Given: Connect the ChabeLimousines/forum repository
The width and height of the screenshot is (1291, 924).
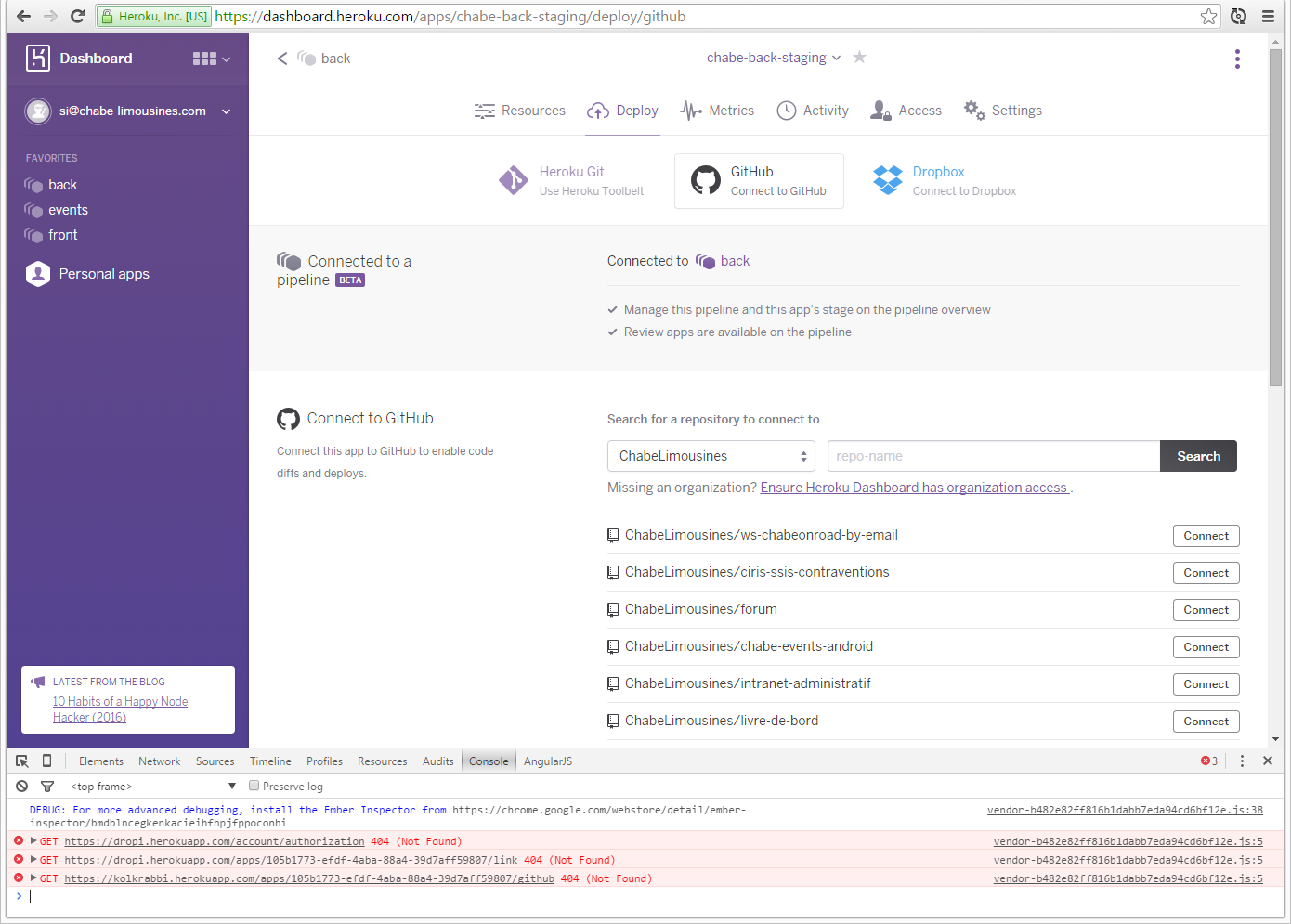Looking at the screenshot, I should [x=1206, y=610].
